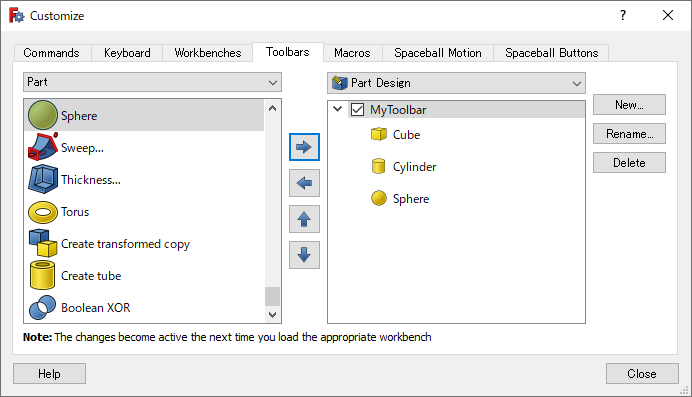Click the command list scrollbar thumb
Screen dimensions: 692x397
coord(272,296)
